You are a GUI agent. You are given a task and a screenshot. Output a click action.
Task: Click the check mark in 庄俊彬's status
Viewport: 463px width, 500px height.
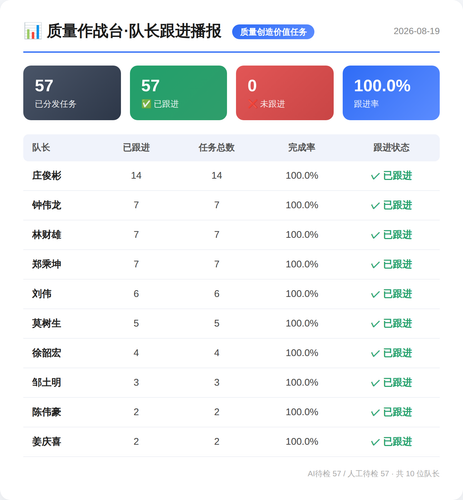tap(375, 176)
